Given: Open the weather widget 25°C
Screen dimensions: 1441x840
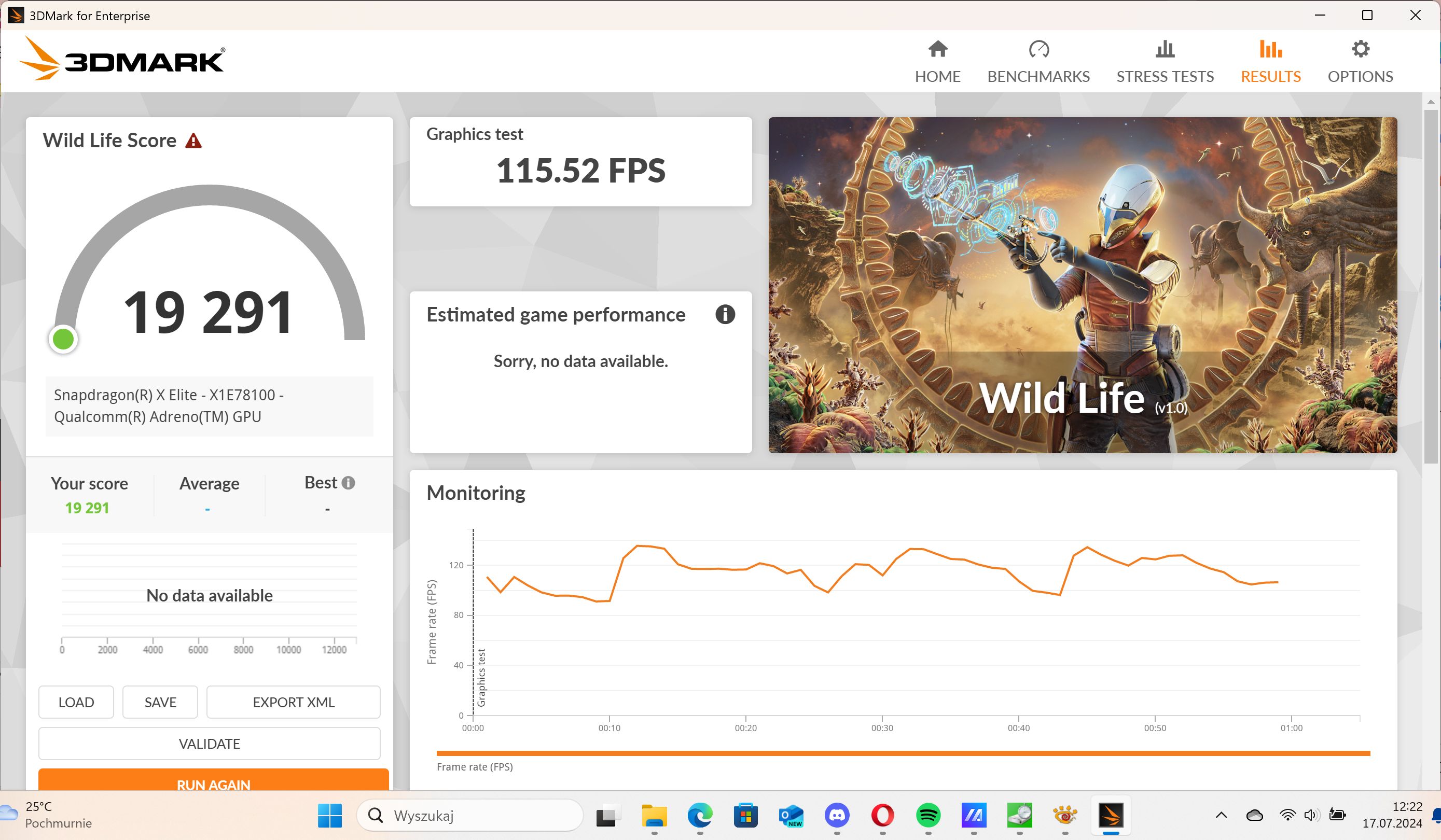Looking at the screenshot, I should [x=47, y=816].
